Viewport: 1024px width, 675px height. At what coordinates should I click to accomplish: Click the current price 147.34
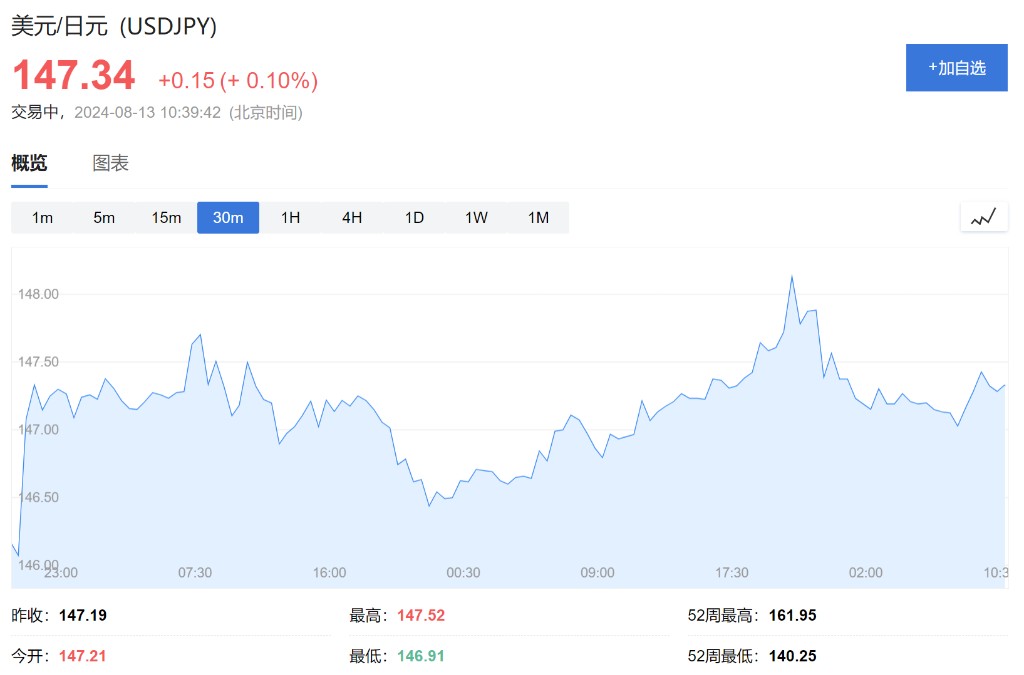[73, 77]
